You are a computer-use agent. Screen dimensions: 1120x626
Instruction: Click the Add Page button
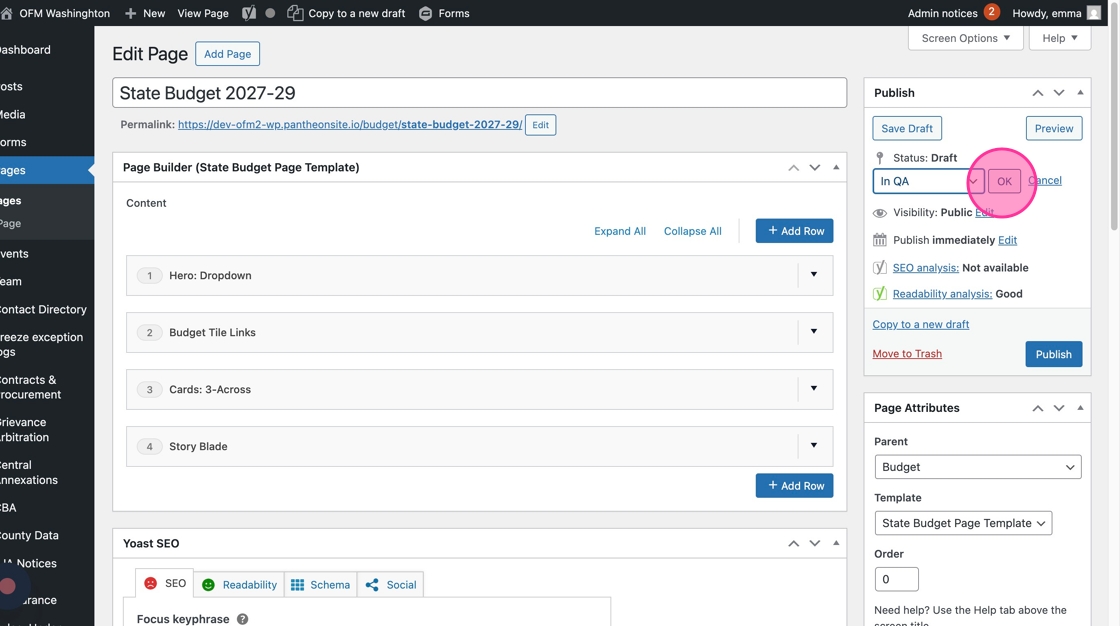227,54
